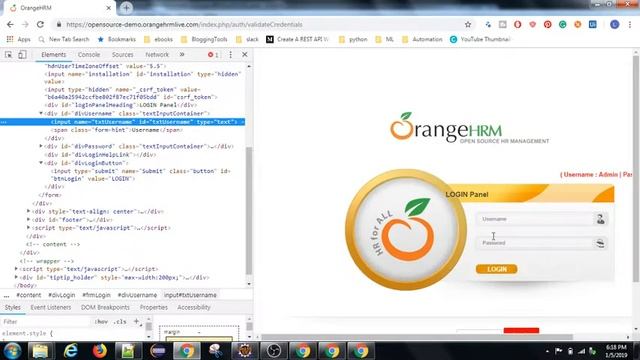Viewport: 640px width, 360px height.
Task: Open Internet Explorer from the taskbar
Action: [x=70, y=351]
